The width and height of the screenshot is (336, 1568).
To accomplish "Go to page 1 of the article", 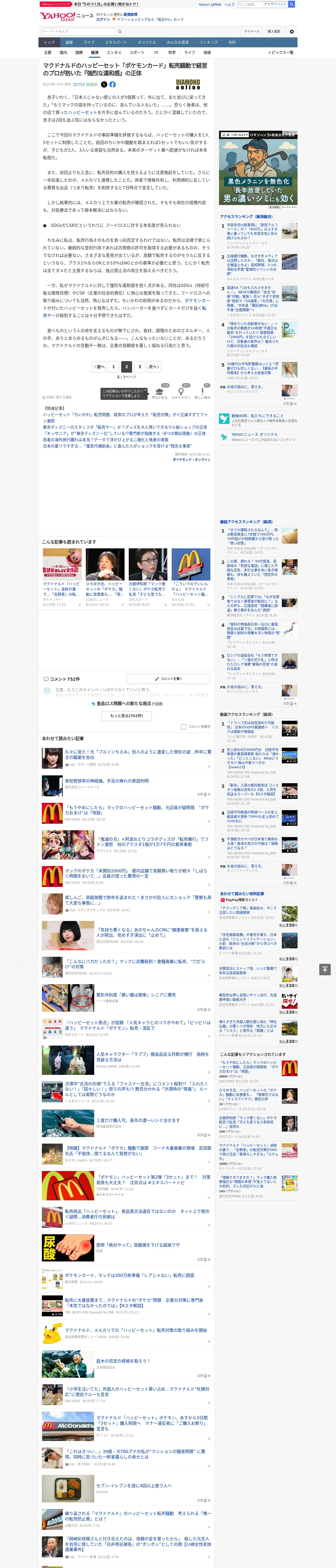I will pyautogui.click(x=113, y=367).
